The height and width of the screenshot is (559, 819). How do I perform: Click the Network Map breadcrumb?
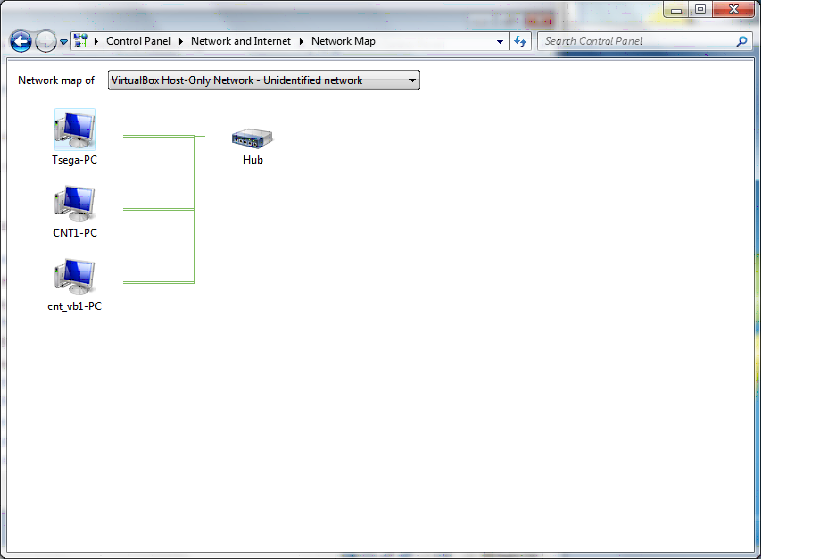[x=343, y=41]
